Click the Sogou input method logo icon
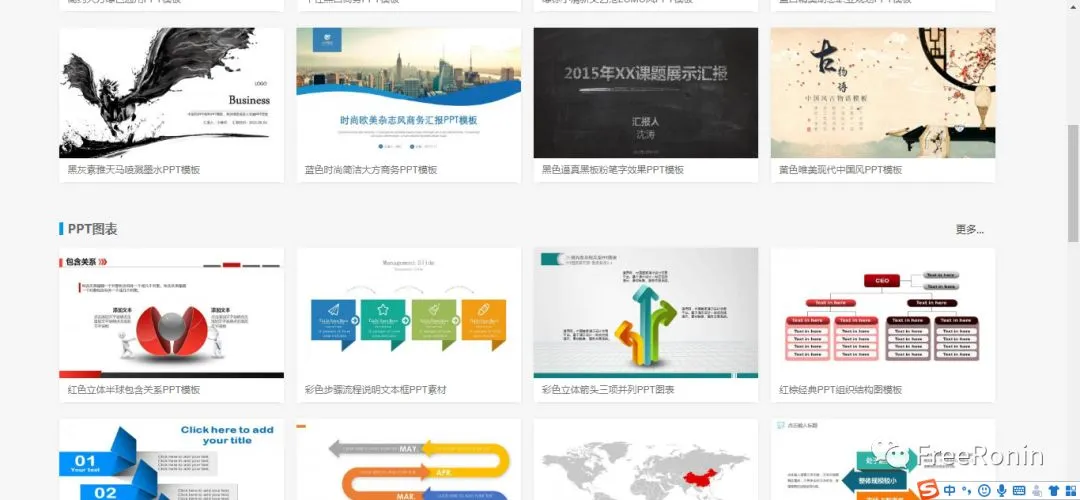Image resolution: width=1080 pixels, height=500 pixels. click(929, 490)
